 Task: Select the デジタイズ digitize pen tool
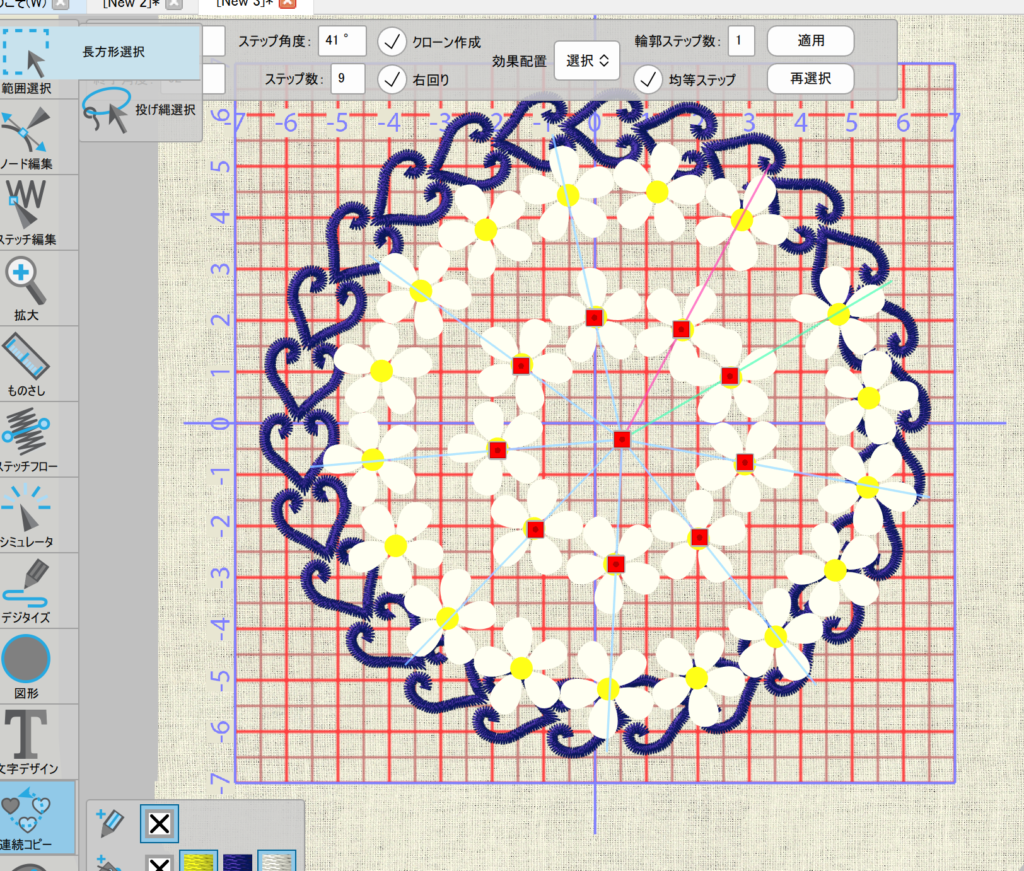39,591
